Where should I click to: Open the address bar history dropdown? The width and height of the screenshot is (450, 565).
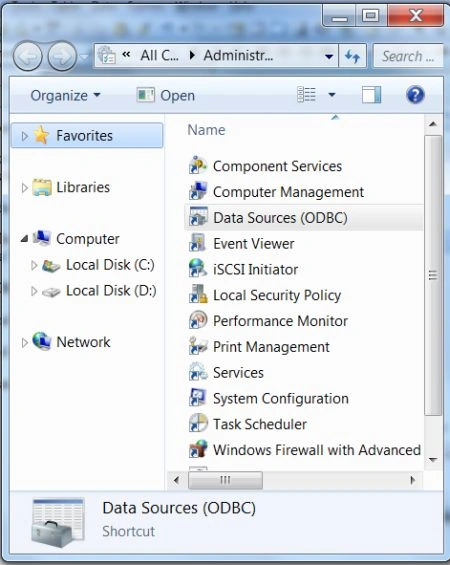pyautogui.click(x=329, y=57)
